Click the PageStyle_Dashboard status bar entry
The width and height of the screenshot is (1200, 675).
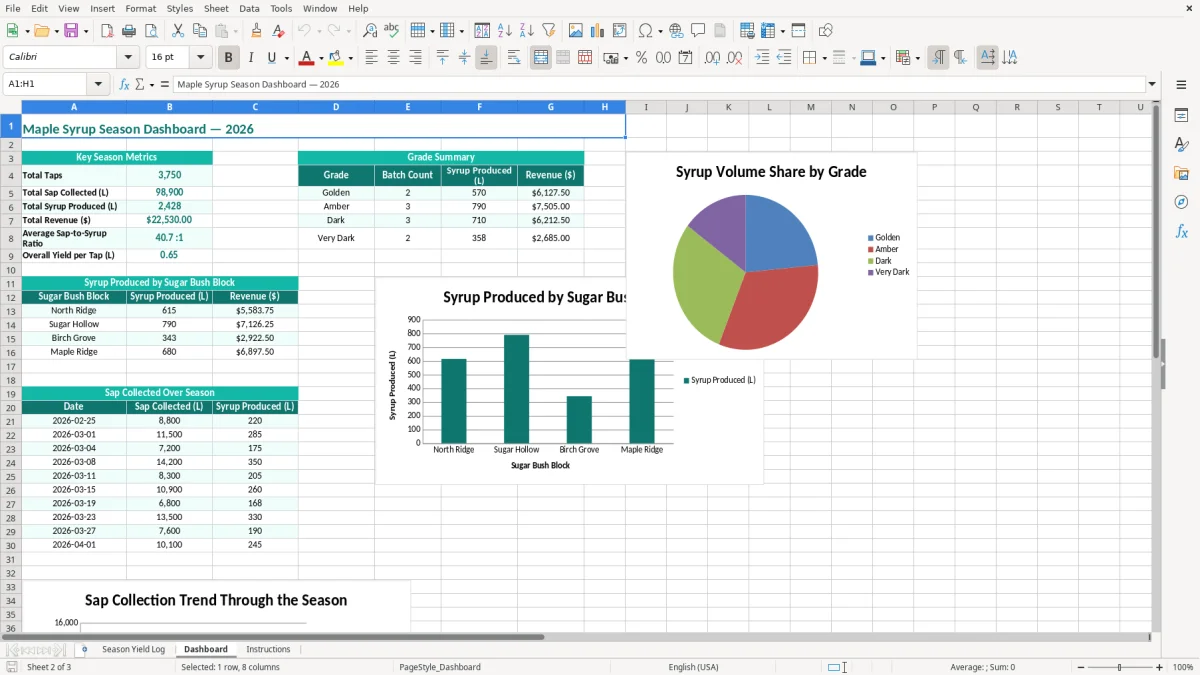point(439,667)
